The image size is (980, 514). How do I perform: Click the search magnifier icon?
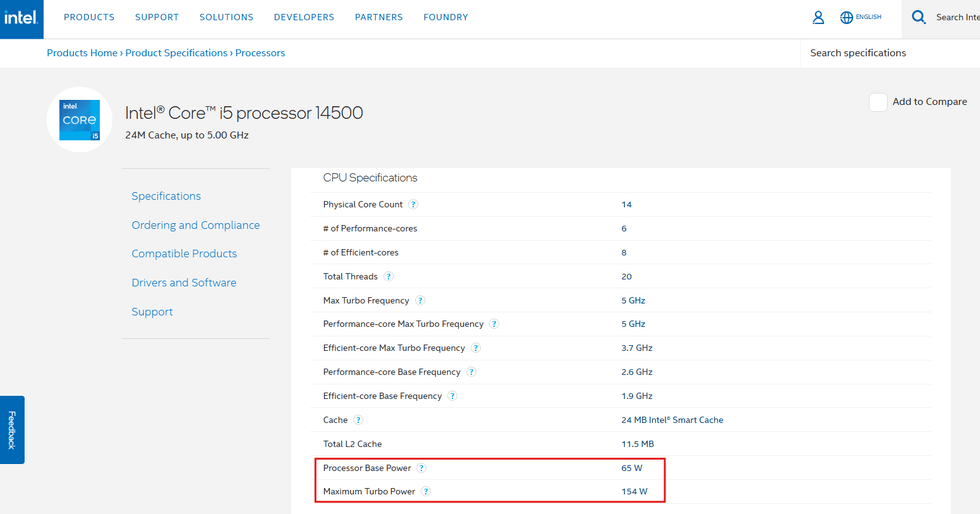(918, 17)
